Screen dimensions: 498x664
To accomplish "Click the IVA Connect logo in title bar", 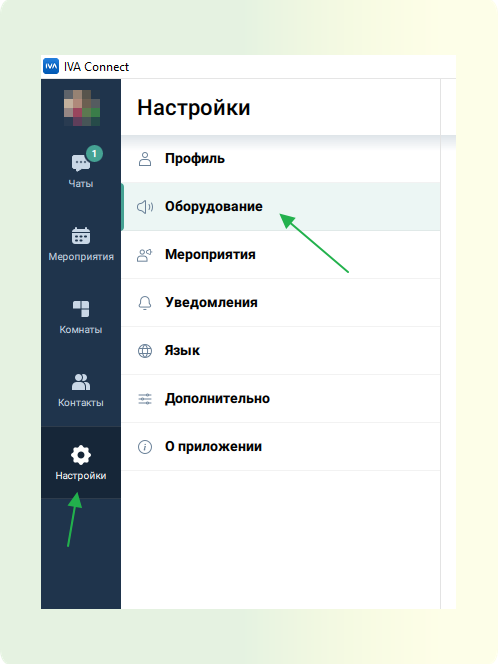I will point(51,66).
